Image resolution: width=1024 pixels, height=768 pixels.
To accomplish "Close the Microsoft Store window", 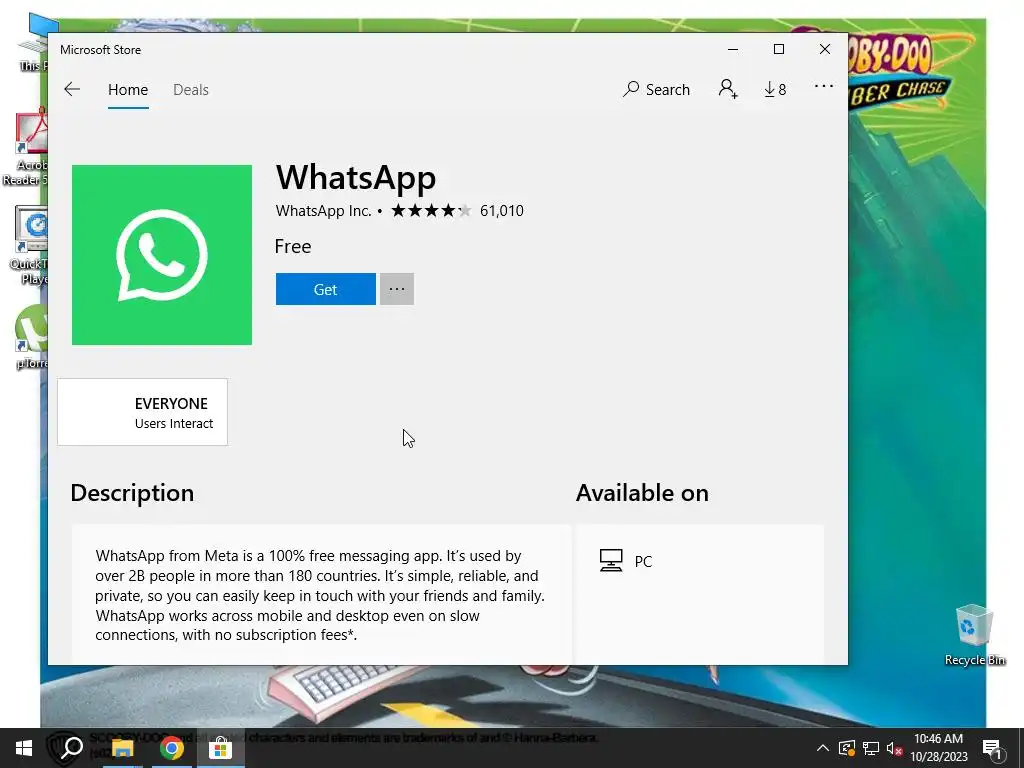I will coord(825,50).
